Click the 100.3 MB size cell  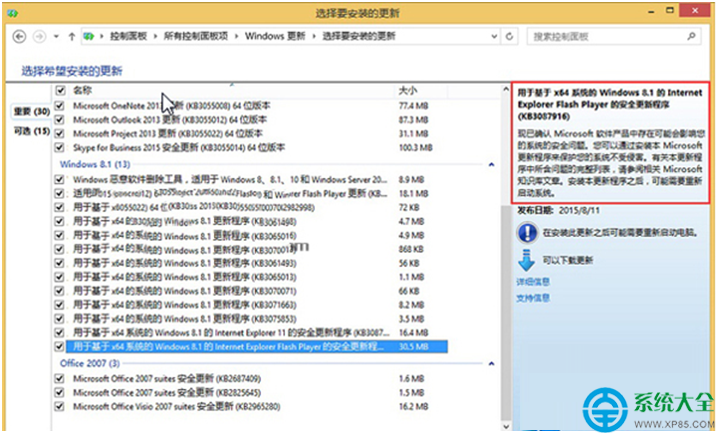(416, 148)
